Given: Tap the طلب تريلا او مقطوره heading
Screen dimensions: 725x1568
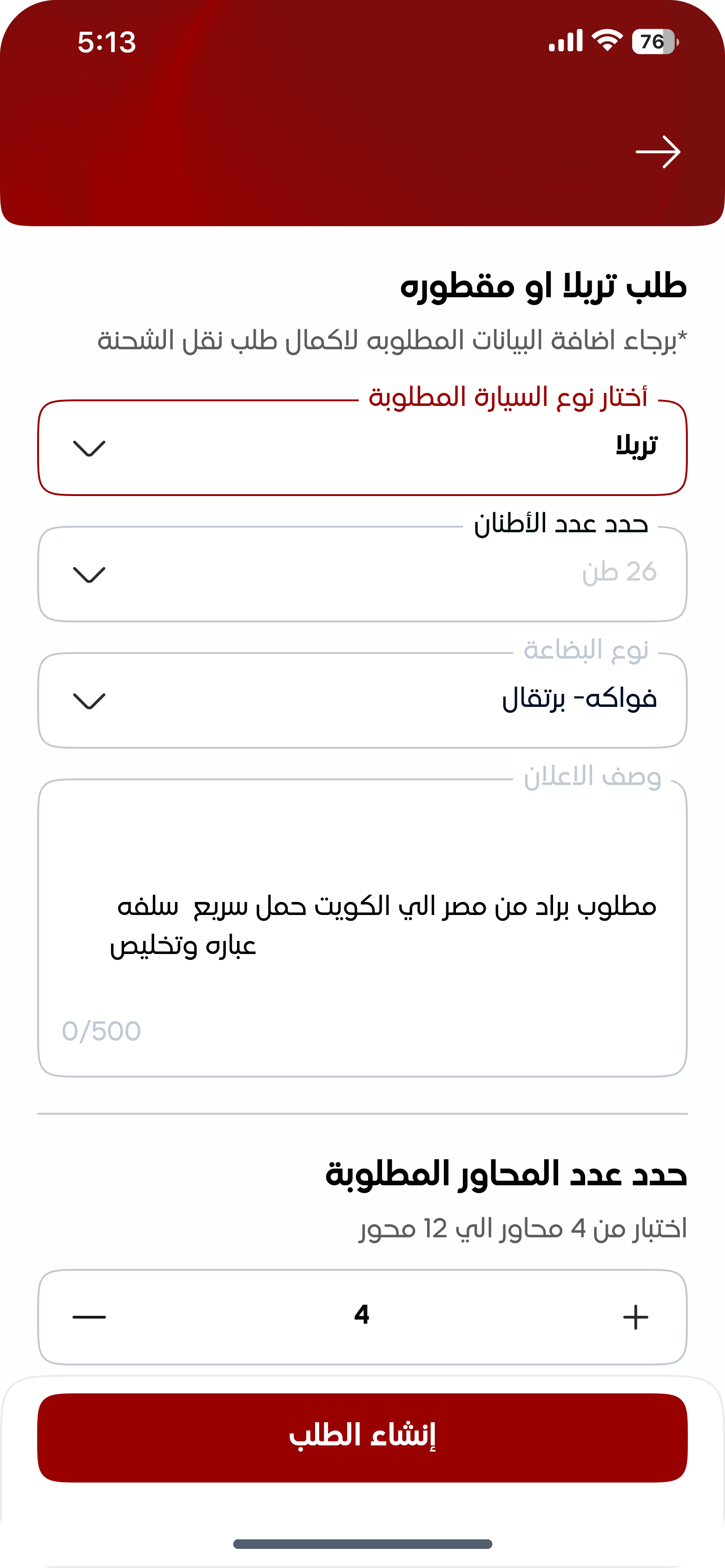Looking at the screenshot, I should (x=543, y=286).
